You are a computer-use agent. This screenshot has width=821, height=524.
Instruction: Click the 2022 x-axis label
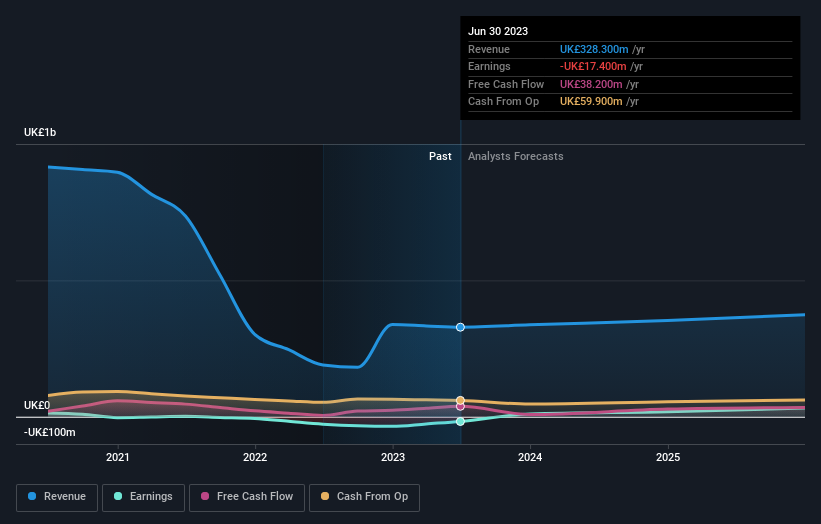pos(255,457)
